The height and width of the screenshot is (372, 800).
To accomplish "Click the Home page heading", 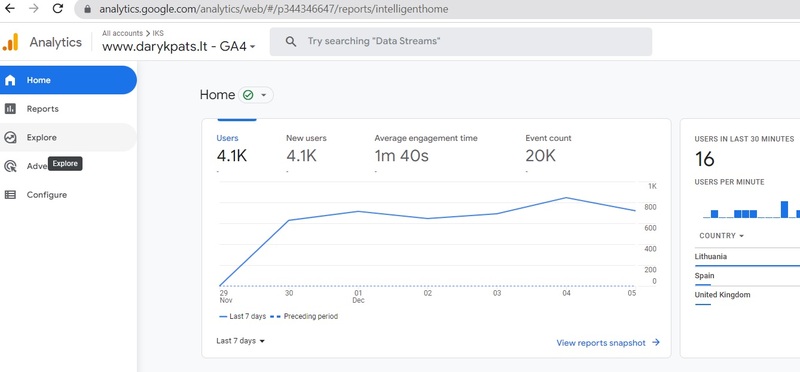I will 217,95.
